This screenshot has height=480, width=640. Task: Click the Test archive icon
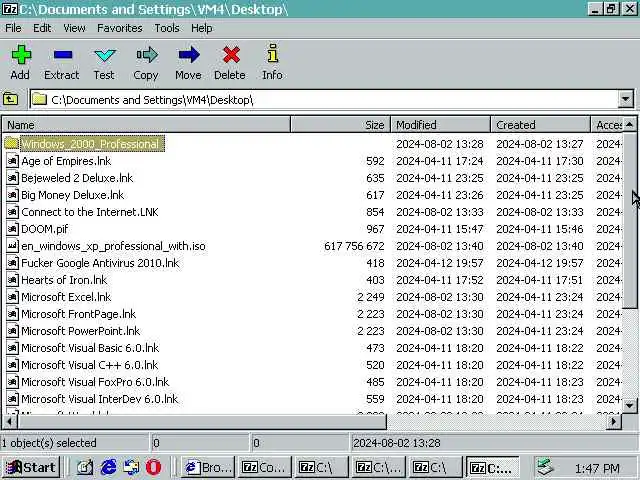pos(104,55)
